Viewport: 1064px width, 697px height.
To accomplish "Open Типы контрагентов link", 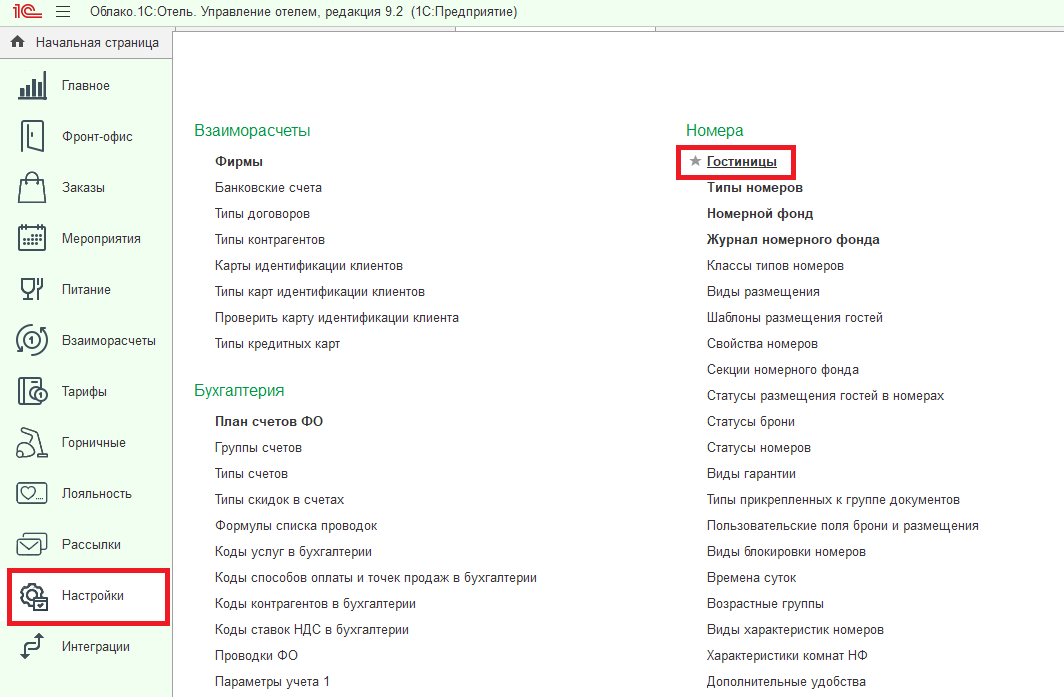I will (269, 240).
